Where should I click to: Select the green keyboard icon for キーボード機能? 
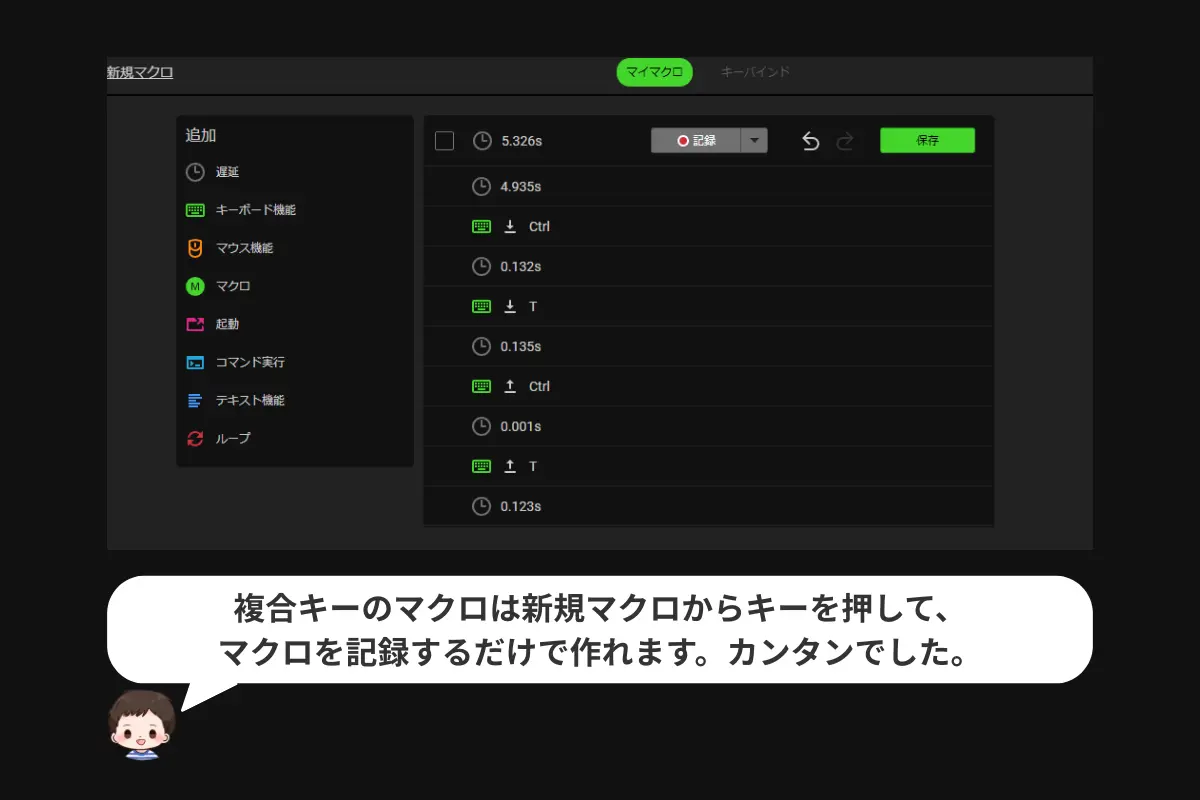195,210
